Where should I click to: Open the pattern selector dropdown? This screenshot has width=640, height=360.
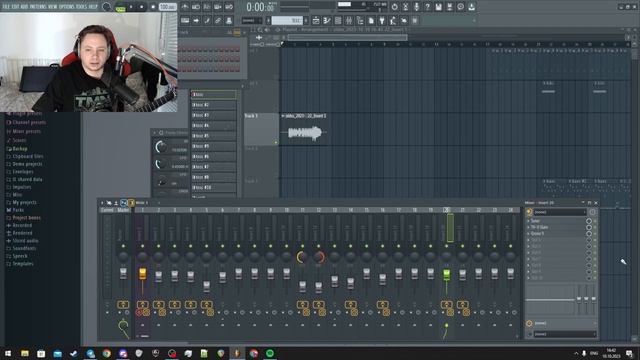[x=287, y=20]
